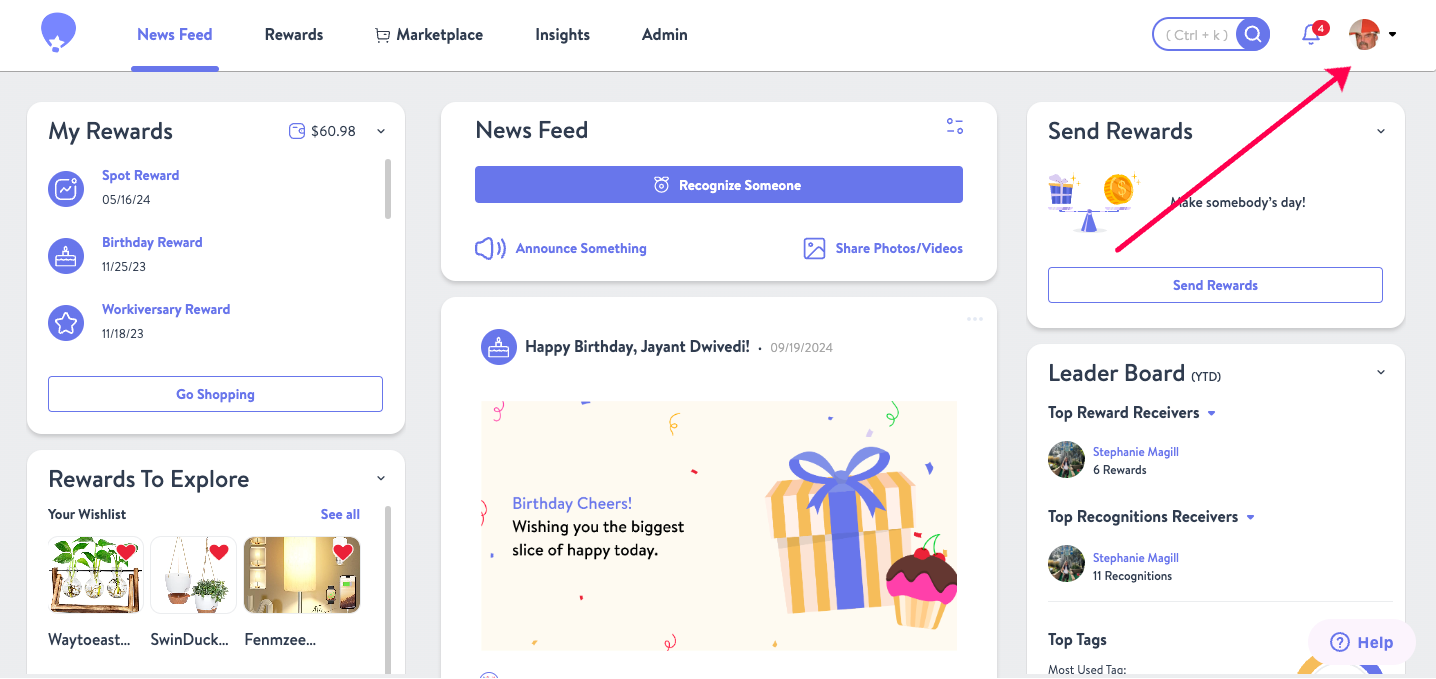Screen dimensions: 1436x679
Task: Click the Spot Reward chart icon
Action: (x=66, y=188)
